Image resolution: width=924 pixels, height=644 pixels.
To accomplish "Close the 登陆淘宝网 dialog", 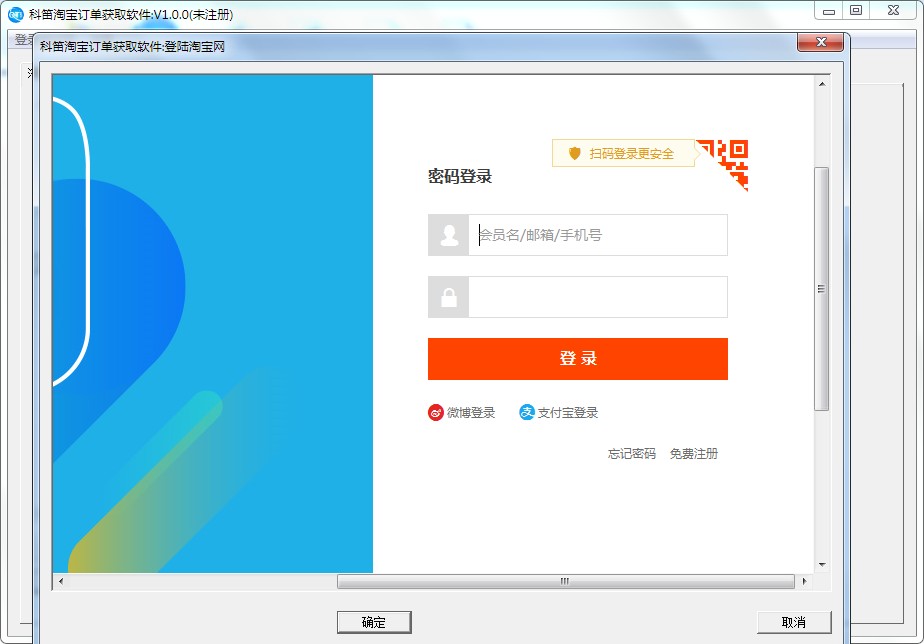I will pos(820,42).
